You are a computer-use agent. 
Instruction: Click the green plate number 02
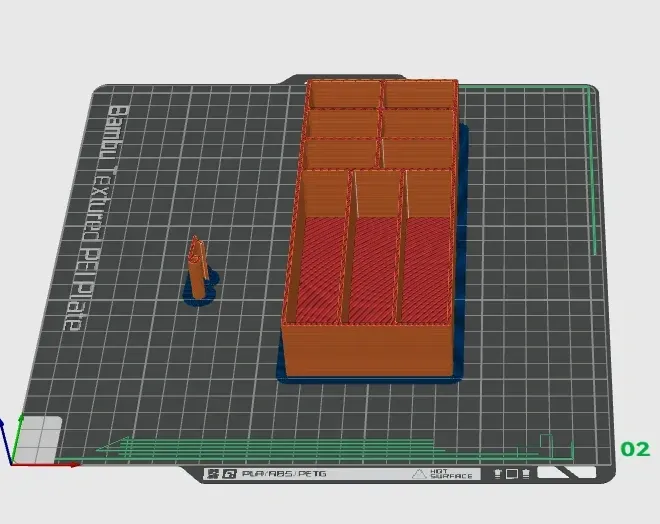tap(635, 449)
